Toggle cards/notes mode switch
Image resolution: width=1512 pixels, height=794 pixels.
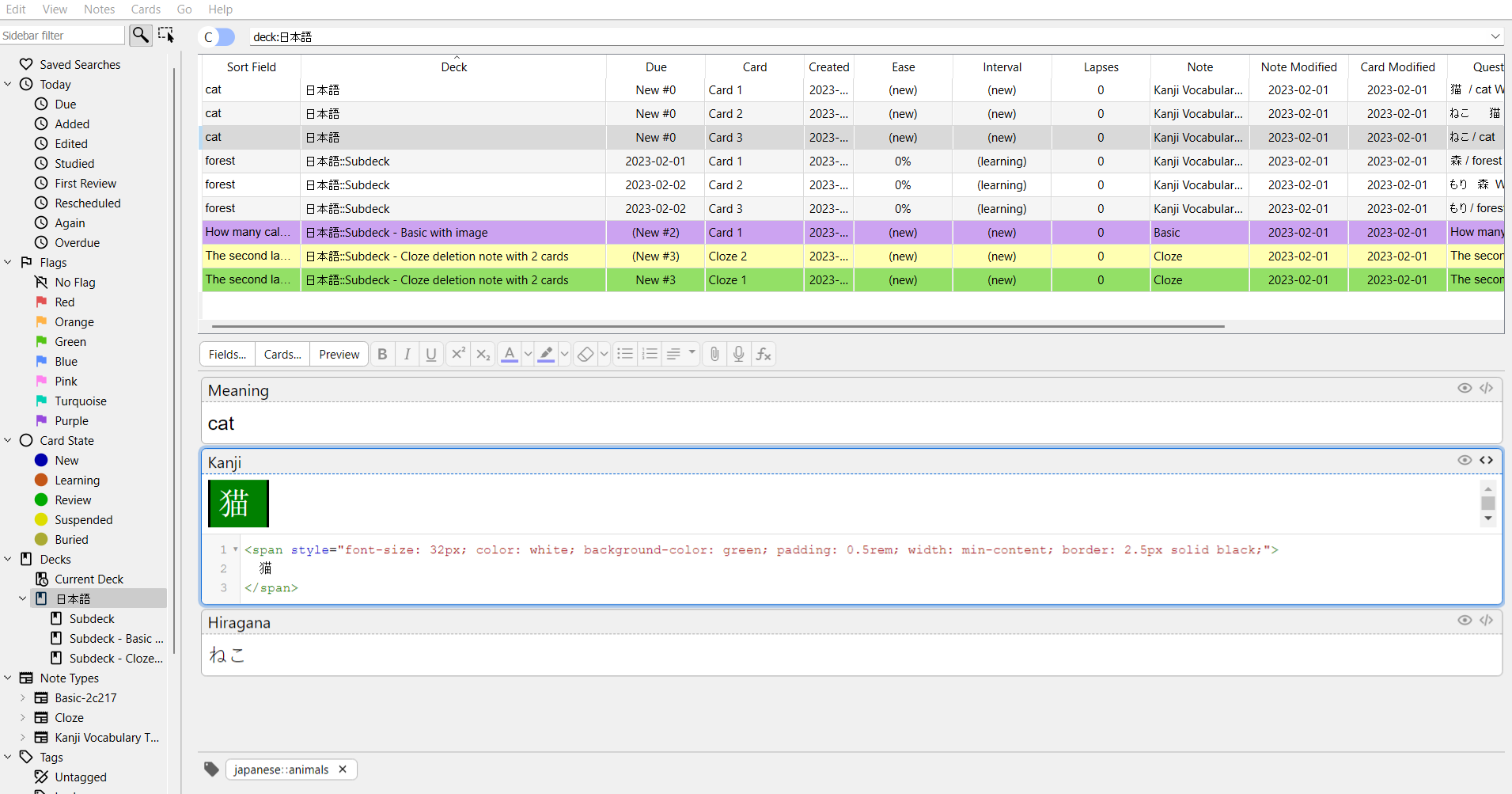click(218, 37)
